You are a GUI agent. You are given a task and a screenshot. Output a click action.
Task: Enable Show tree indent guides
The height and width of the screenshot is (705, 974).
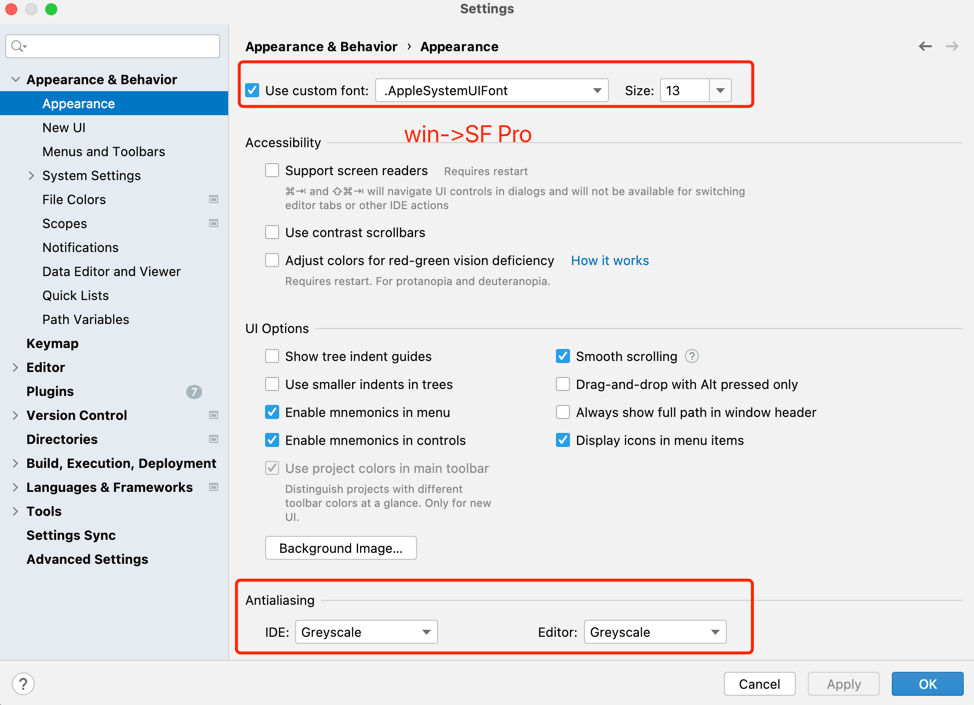click(272, 356)
